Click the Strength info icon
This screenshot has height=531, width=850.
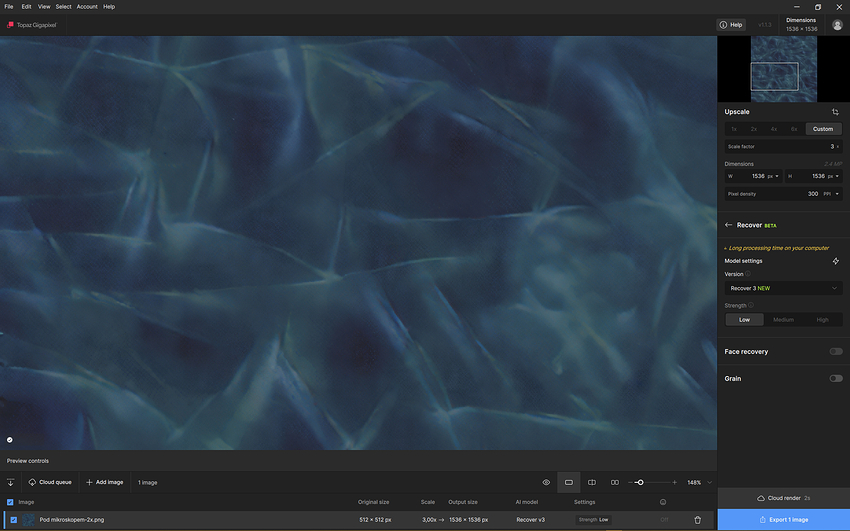tap(751, 305)
